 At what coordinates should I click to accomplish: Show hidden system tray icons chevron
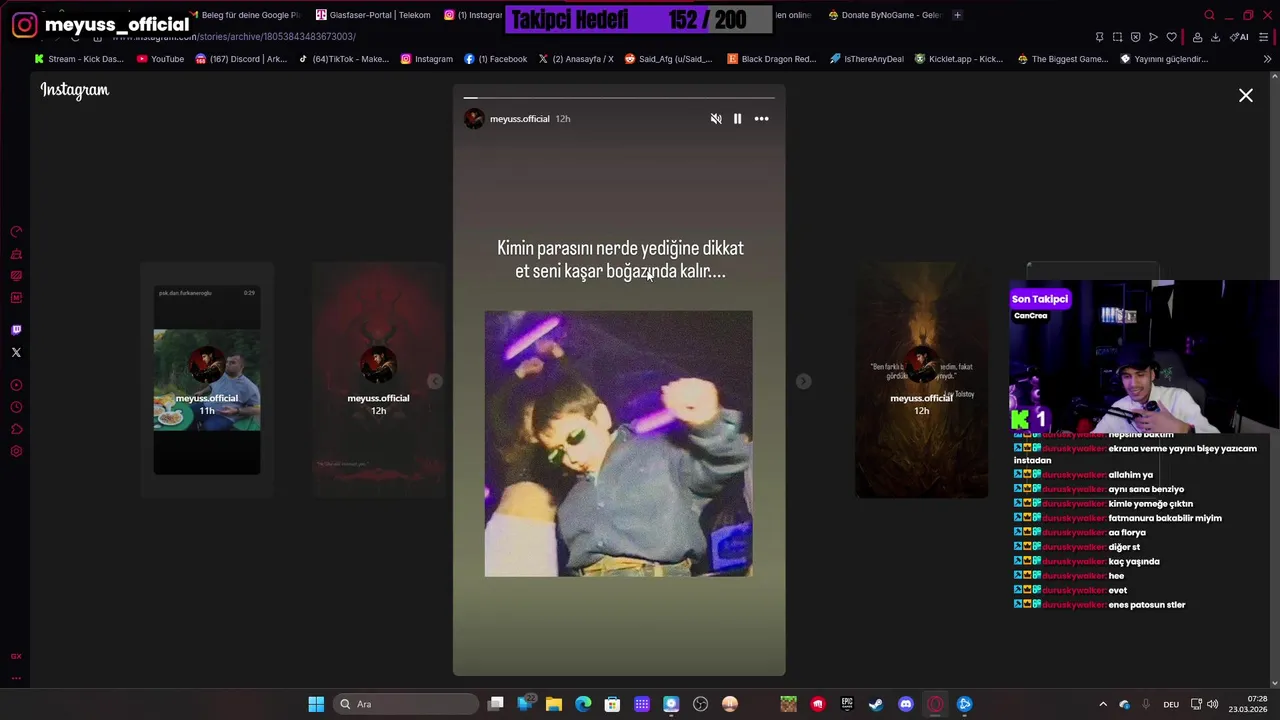[x=1103, y=704]
